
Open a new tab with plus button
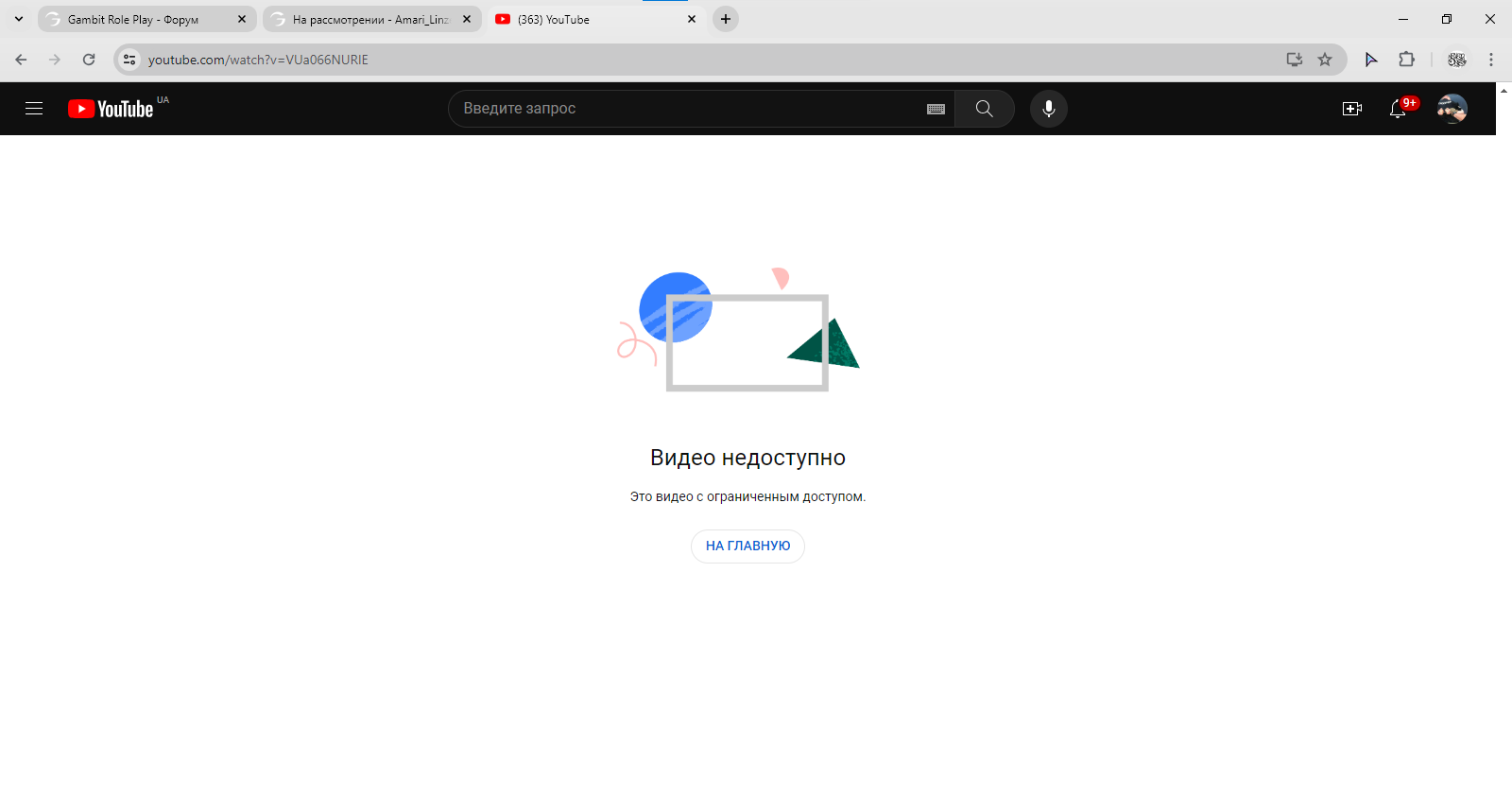tap(726, 19)
